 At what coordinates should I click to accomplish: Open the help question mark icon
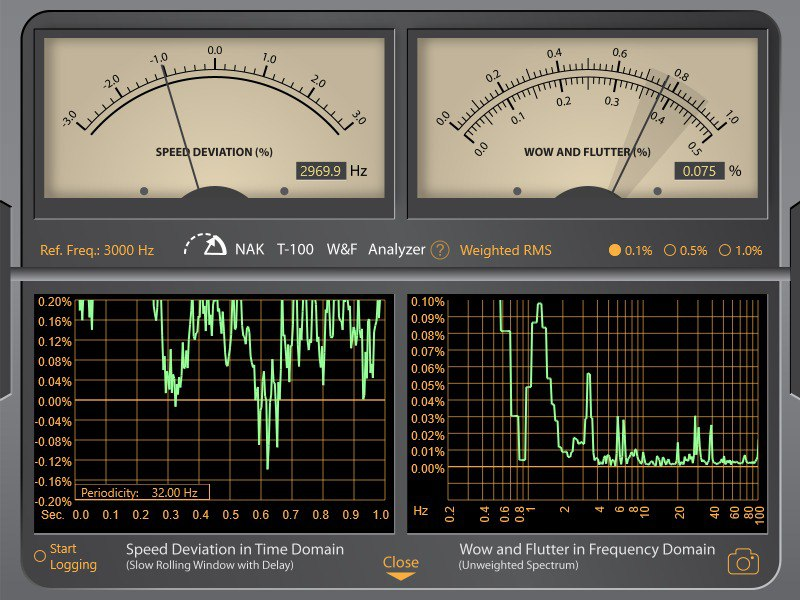440,250
